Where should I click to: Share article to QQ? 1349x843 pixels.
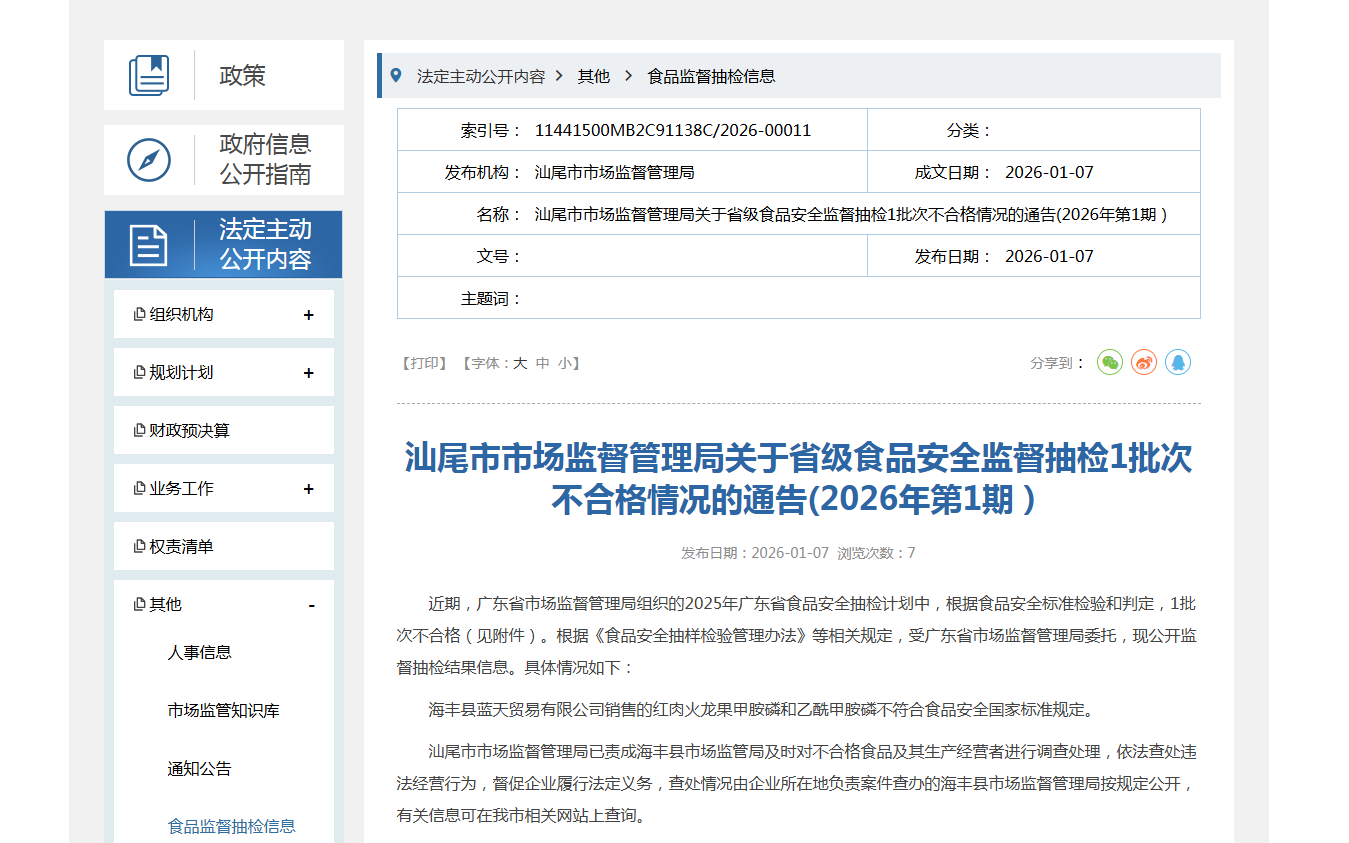(x=1178, y=362)
